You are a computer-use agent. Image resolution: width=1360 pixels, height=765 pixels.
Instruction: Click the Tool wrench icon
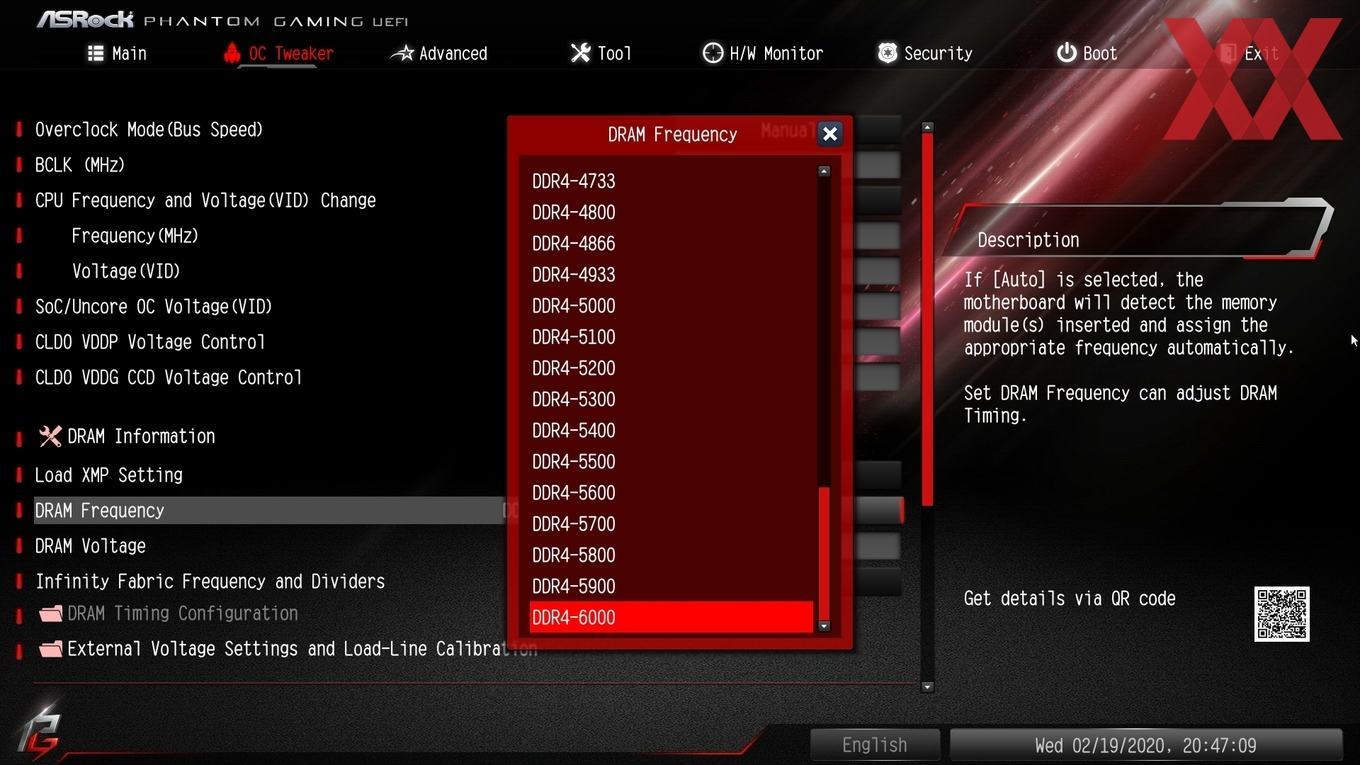tap(581, 53)
